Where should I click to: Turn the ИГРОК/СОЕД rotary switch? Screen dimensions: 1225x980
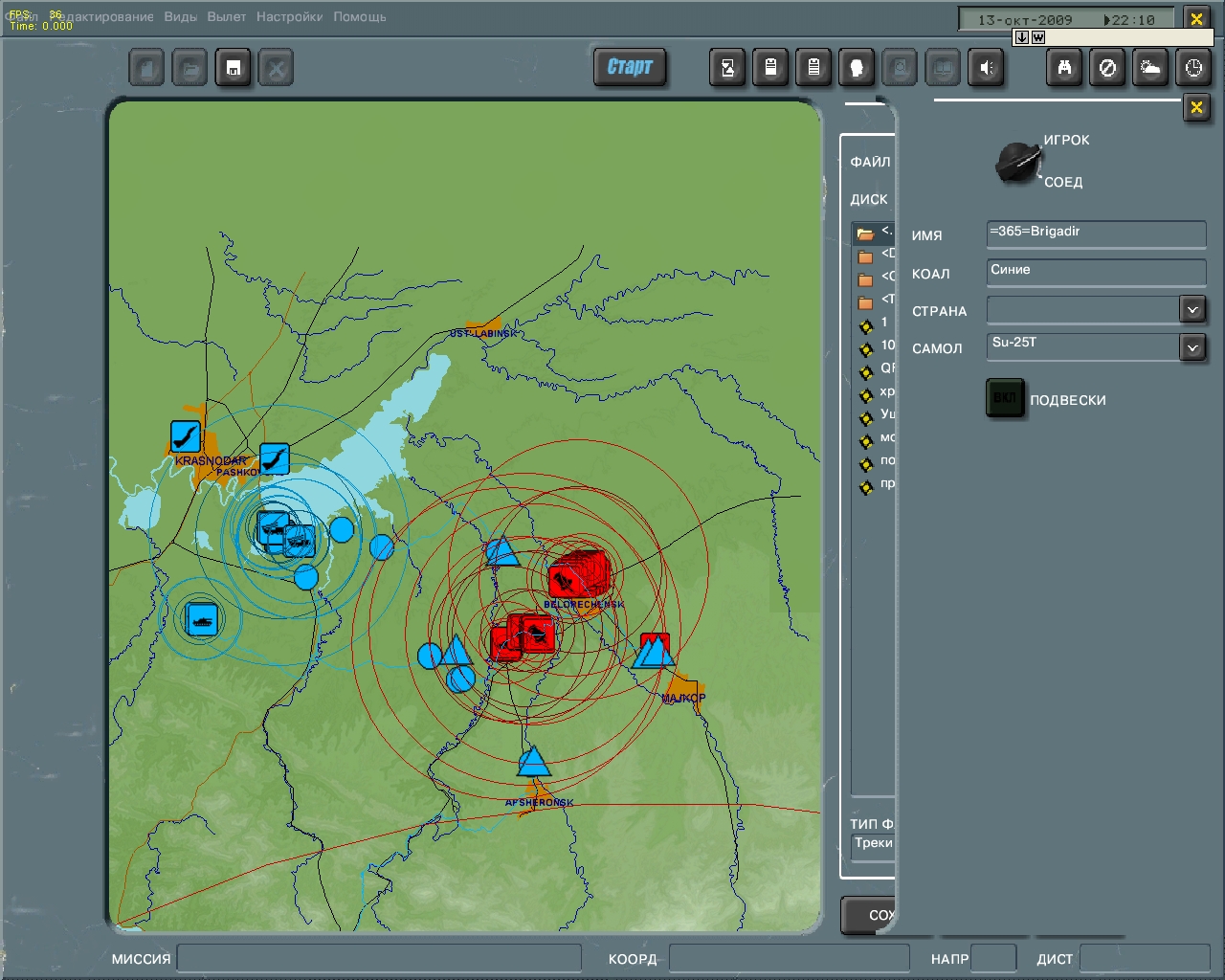pyautogui.click(x=1017, y=164)
